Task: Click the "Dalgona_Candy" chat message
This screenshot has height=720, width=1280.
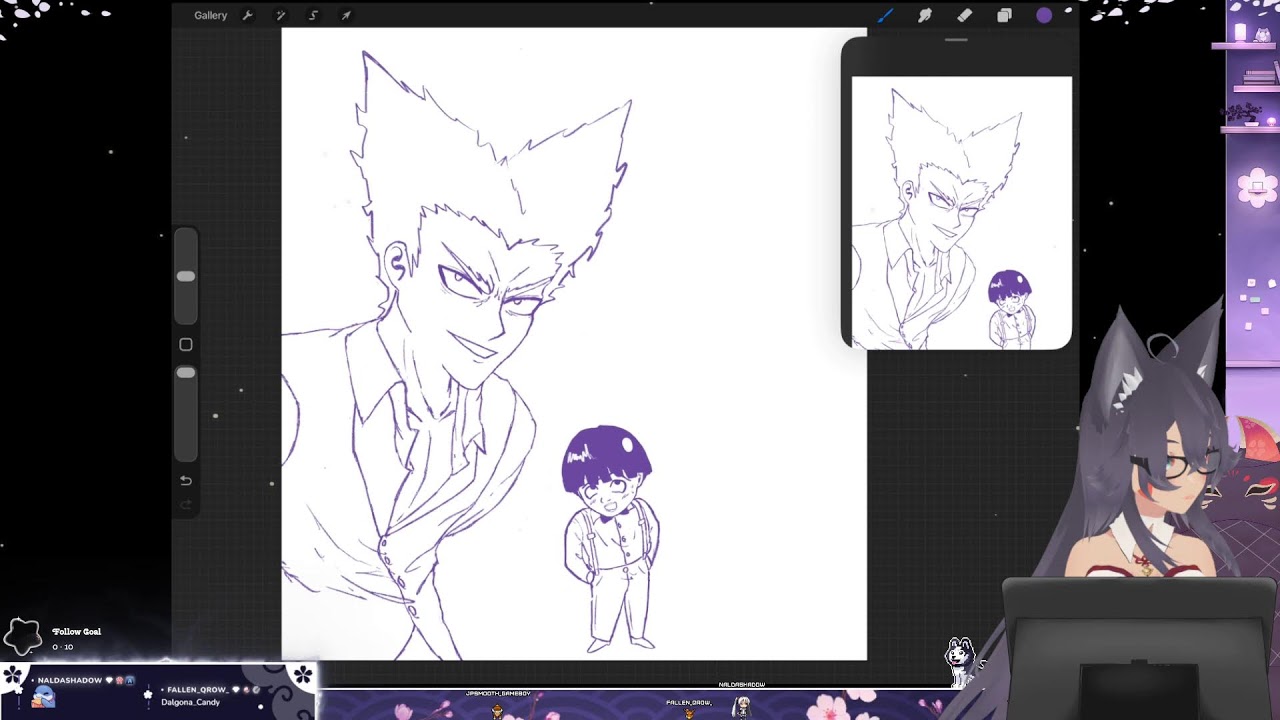Action: [x=190, y=702]
